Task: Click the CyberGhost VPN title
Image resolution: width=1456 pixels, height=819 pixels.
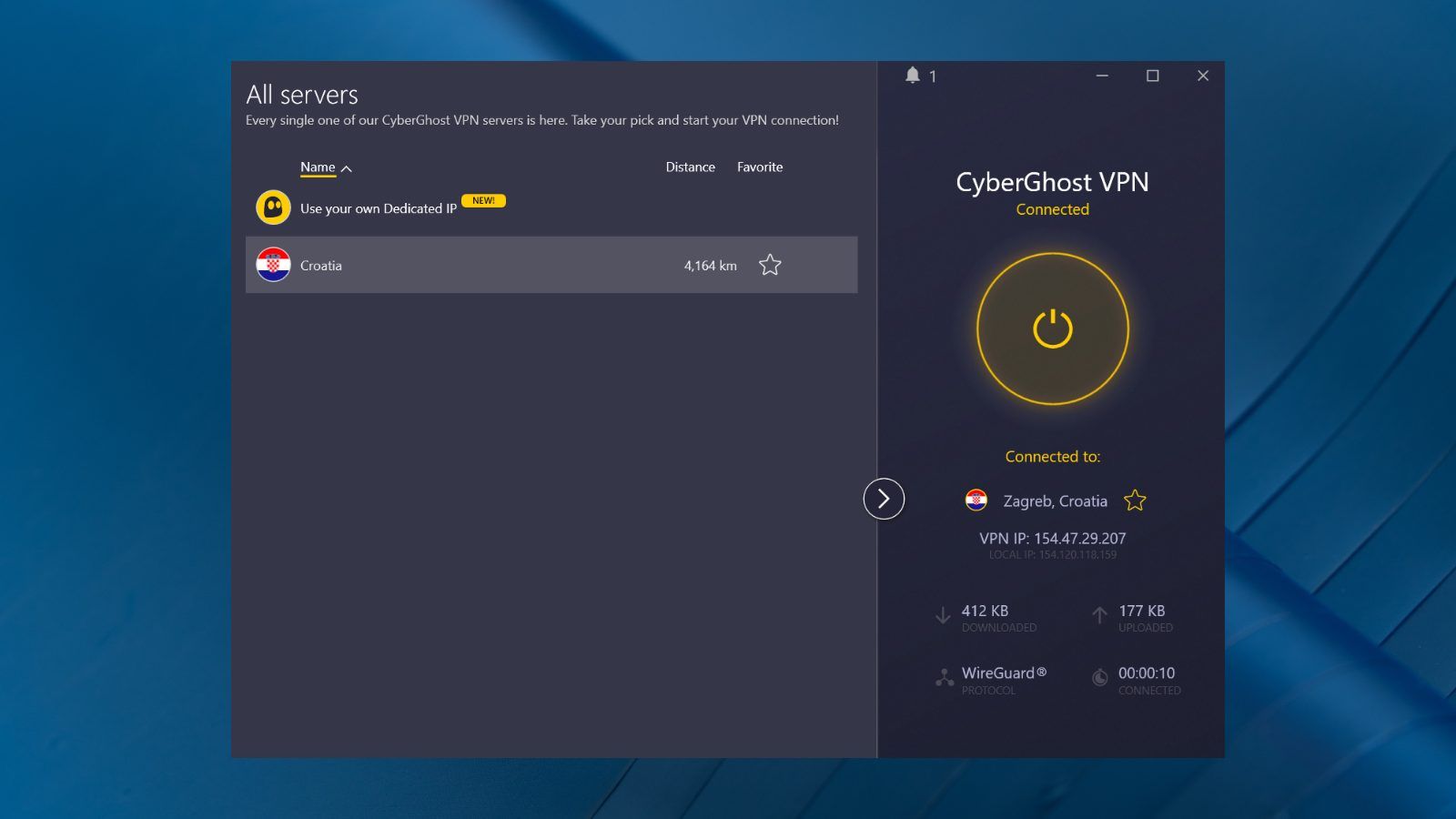Action: click(x=1053, y=182)
